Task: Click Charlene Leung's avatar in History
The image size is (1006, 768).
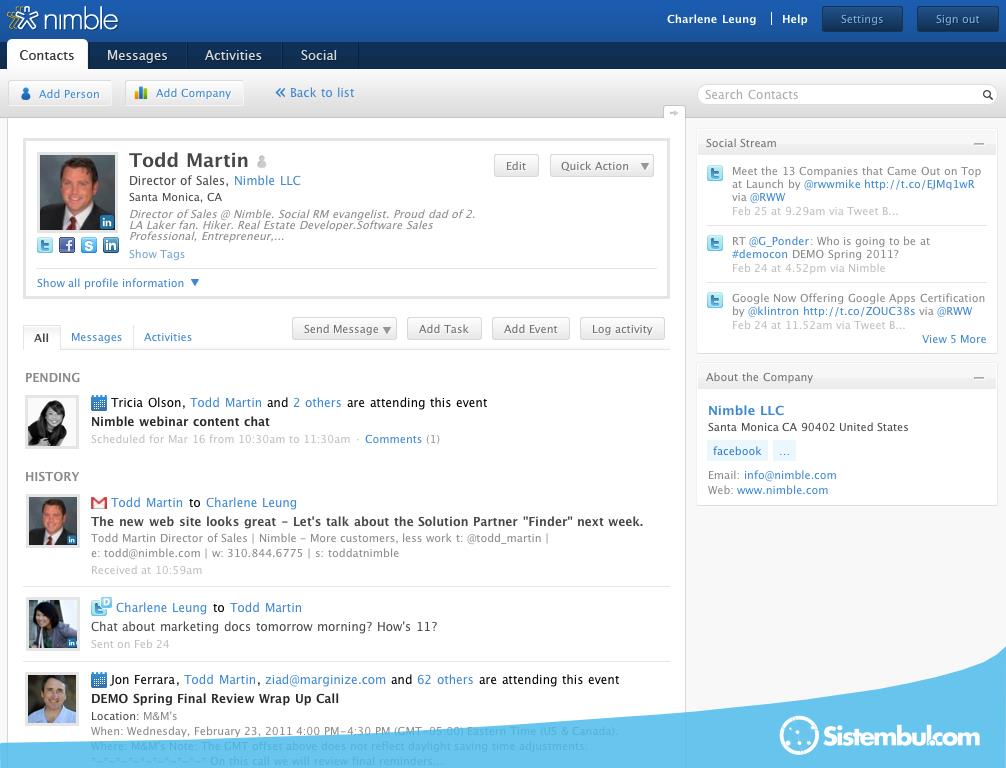Action: [52, 624]
